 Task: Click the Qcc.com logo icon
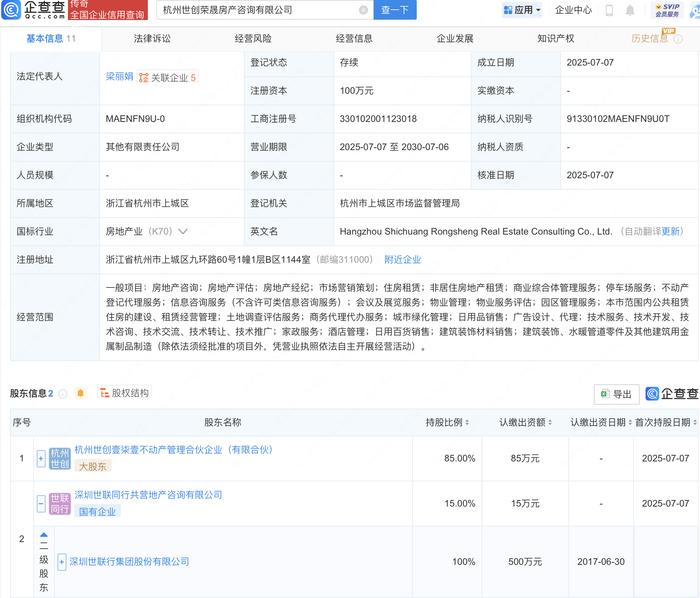(x=11, y=9)
